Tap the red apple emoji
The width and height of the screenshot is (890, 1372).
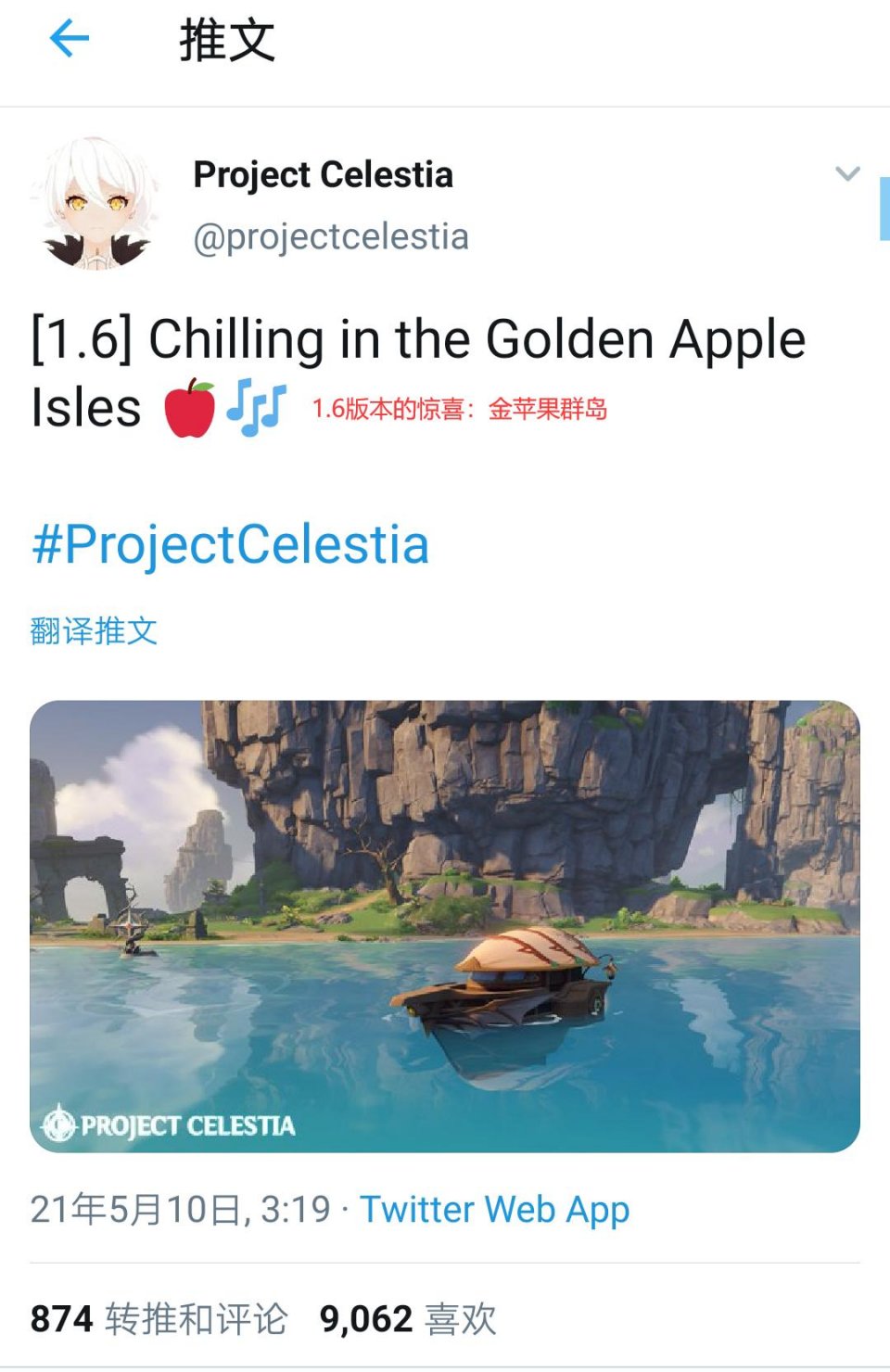point(190,407)
